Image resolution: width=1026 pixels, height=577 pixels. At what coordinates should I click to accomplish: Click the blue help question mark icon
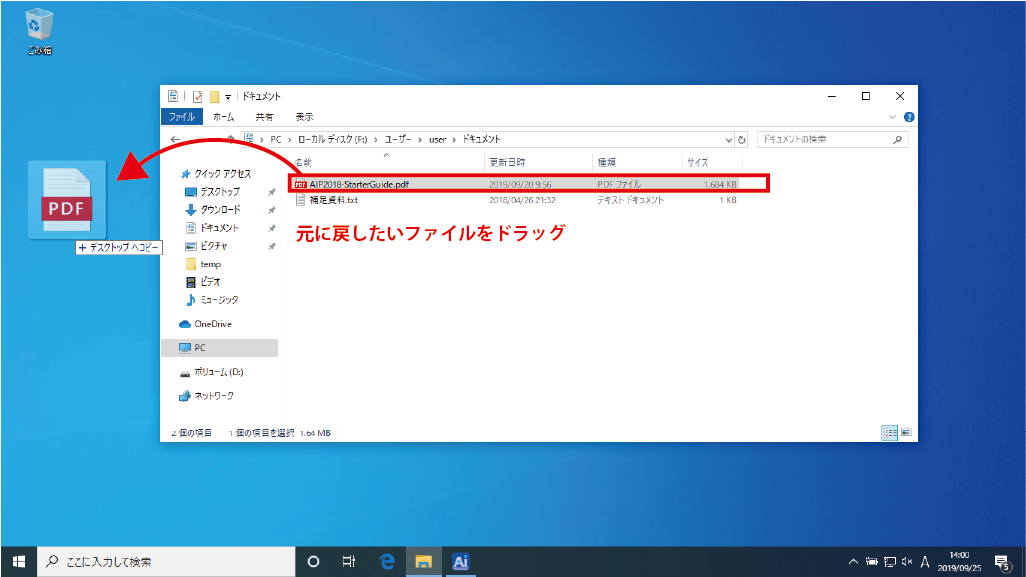(x=909, y=117)
